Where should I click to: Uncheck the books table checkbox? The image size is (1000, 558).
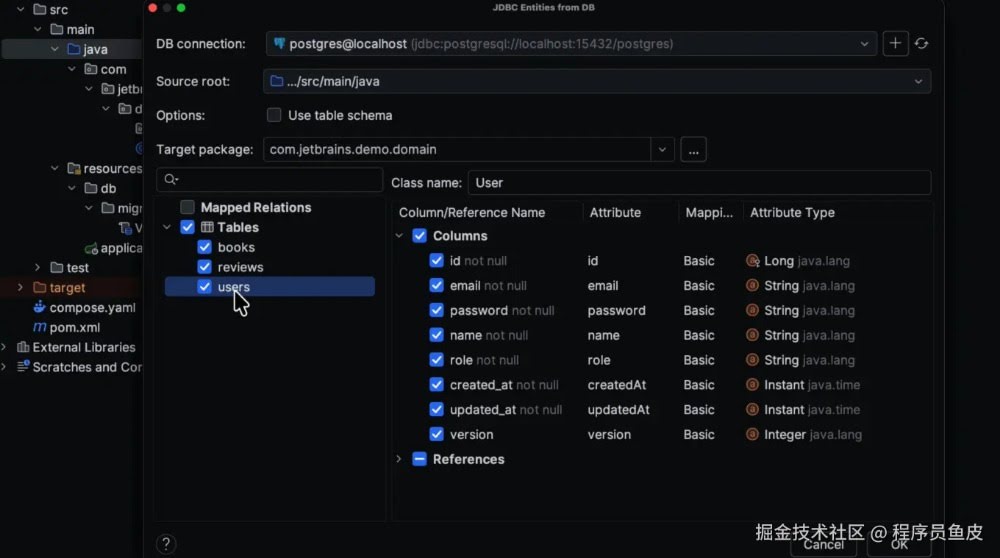click(x=205, y=247)
